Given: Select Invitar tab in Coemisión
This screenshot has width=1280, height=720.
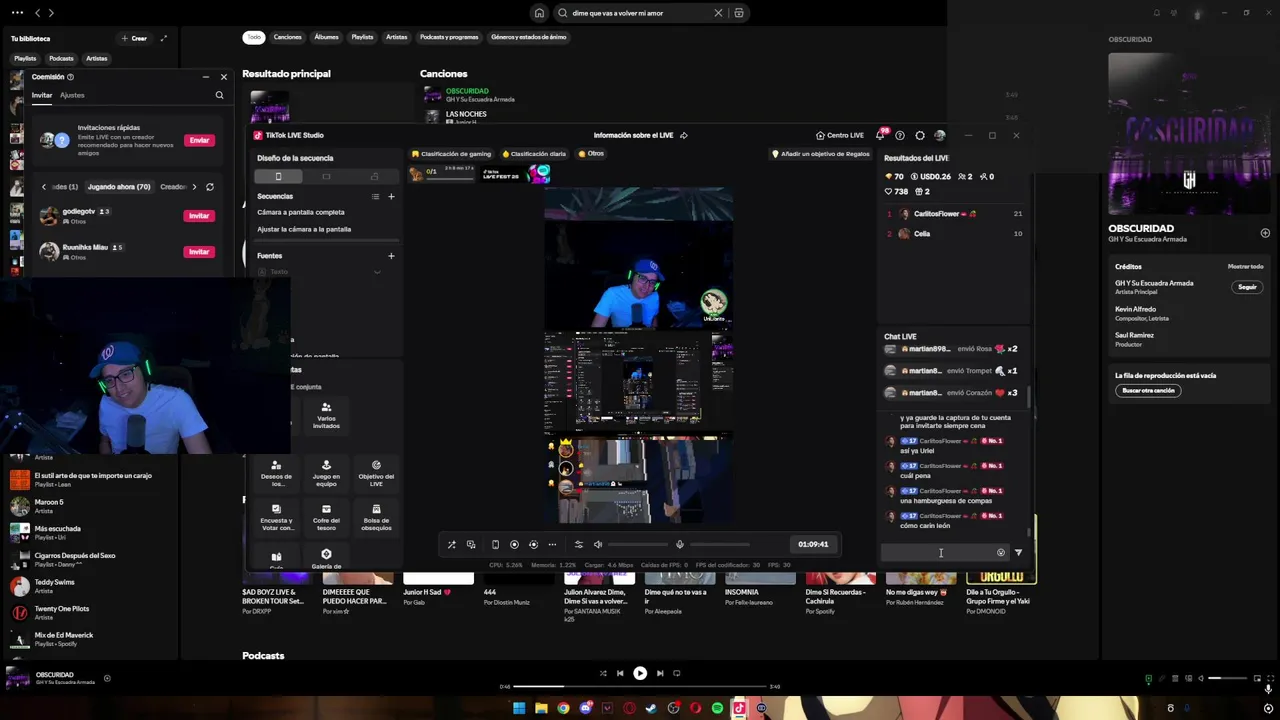Looking at the screenshot, I should point(42,95).
